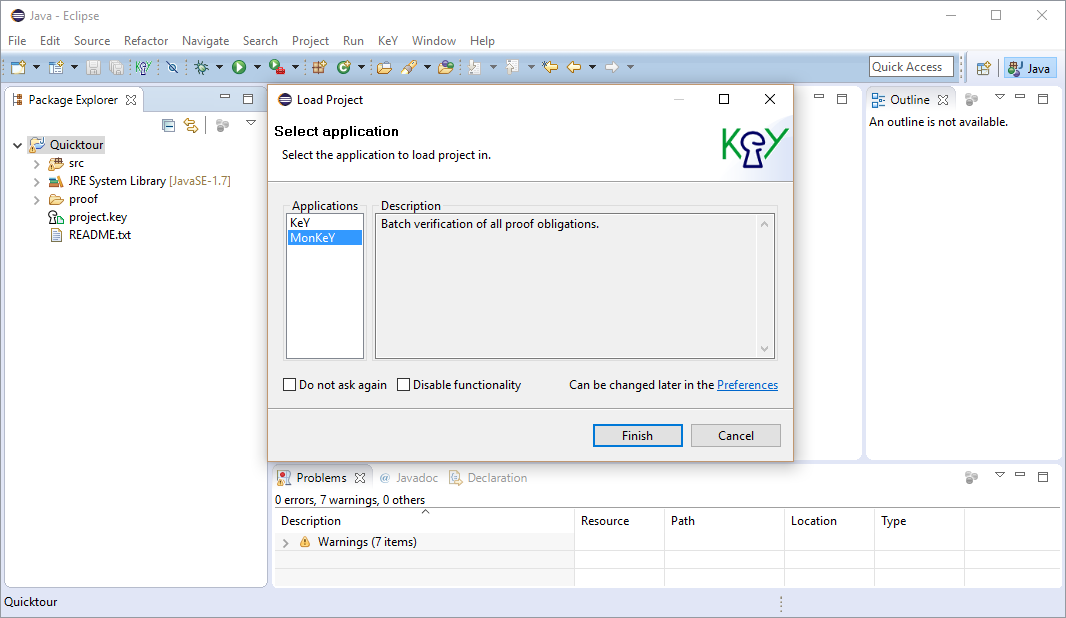
Task: Click the New Java Class icon
Action: [343, 67]
